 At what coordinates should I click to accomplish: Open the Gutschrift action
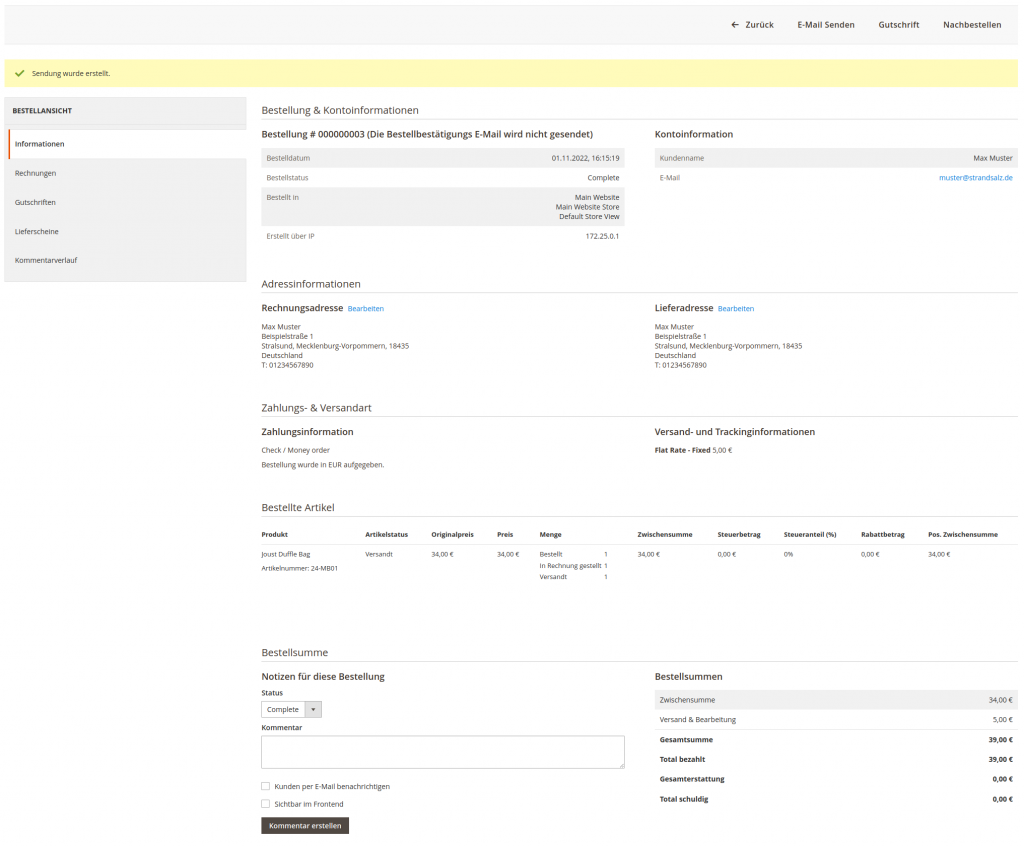coord(898,25)
